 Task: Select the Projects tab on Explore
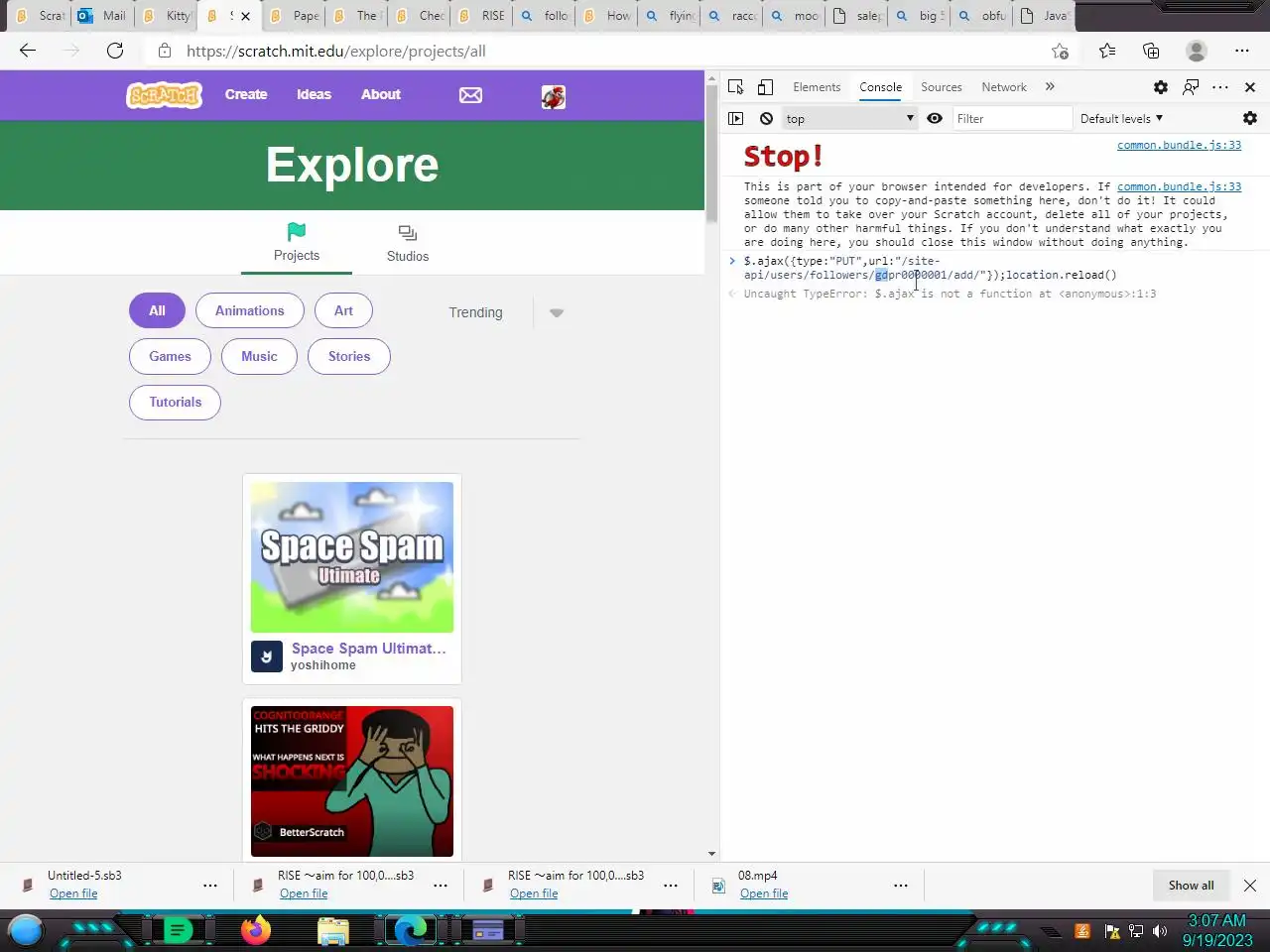click(297, 243)
